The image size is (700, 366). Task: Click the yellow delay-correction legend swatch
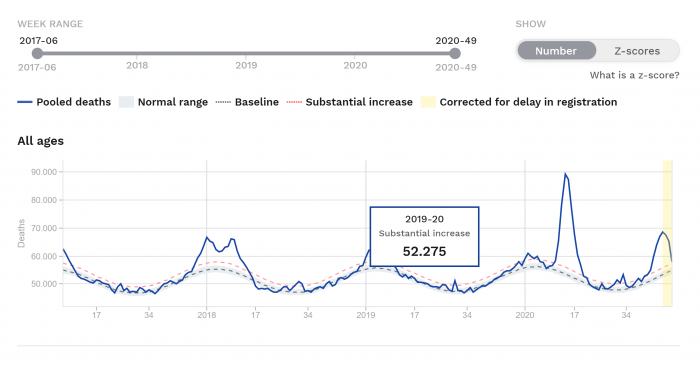(428, 102)
